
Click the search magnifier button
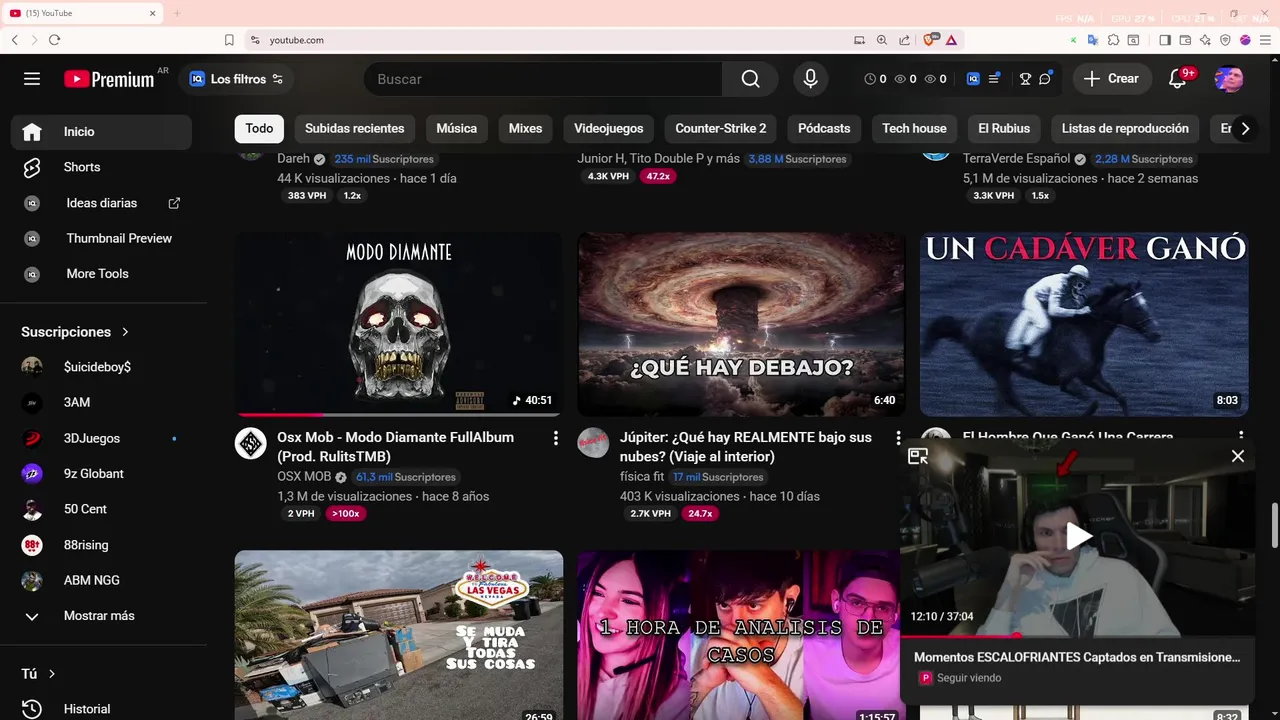click(751, 79)
